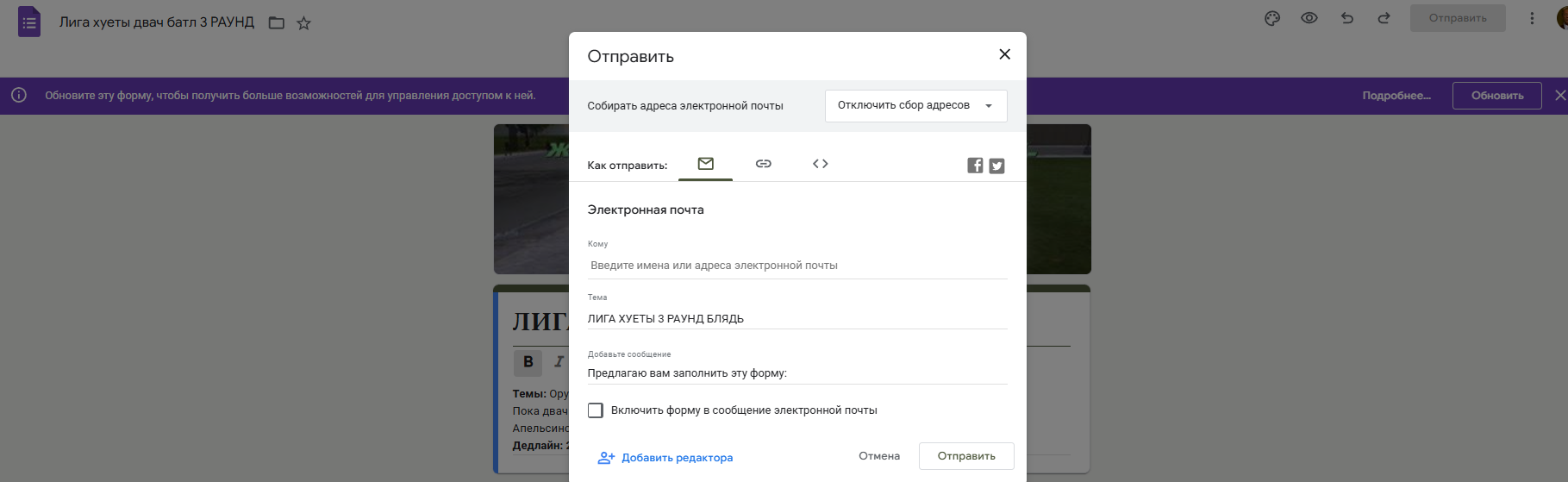
Task: Open the three-dot more options menu
Action: [x=1532, y=18]
